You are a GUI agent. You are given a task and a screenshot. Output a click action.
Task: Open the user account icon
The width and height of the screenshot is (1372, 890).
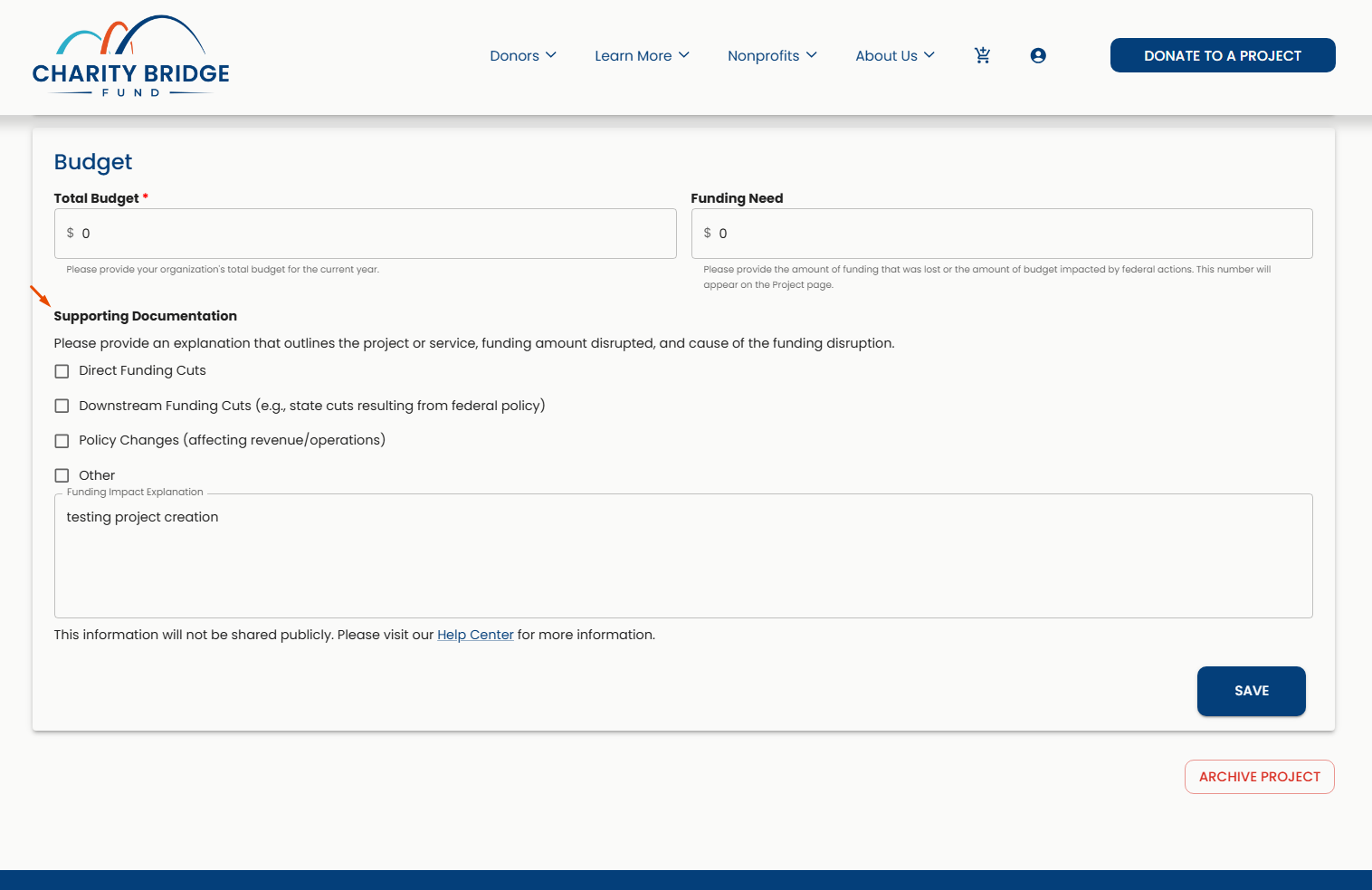coord(1038,55)
